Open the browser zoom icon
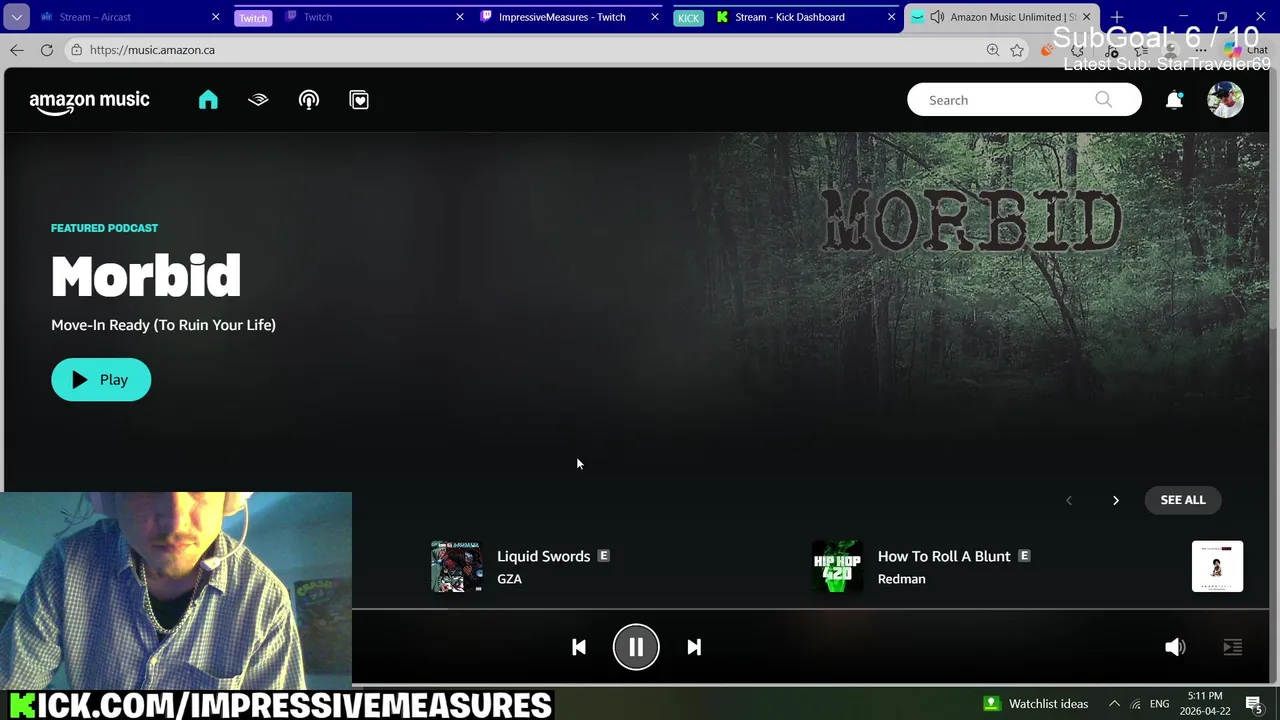Viewport: 1280px width, 720px height. 992,50
